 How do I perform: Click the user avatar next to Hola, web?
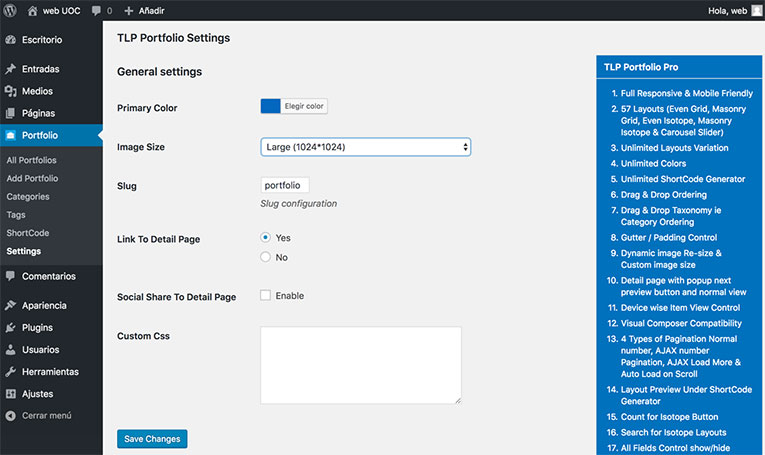coord(757,11)
